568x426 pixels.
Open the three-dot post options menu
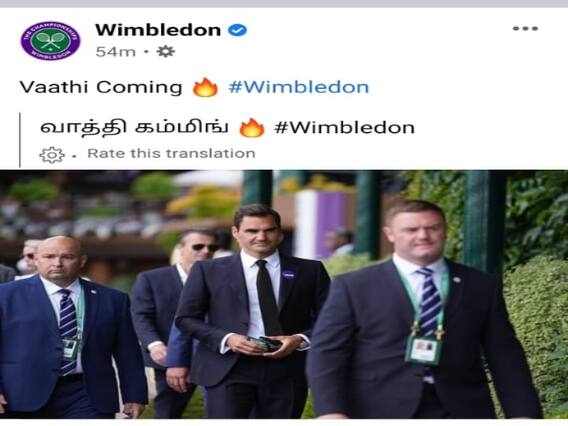click(525, 28)
